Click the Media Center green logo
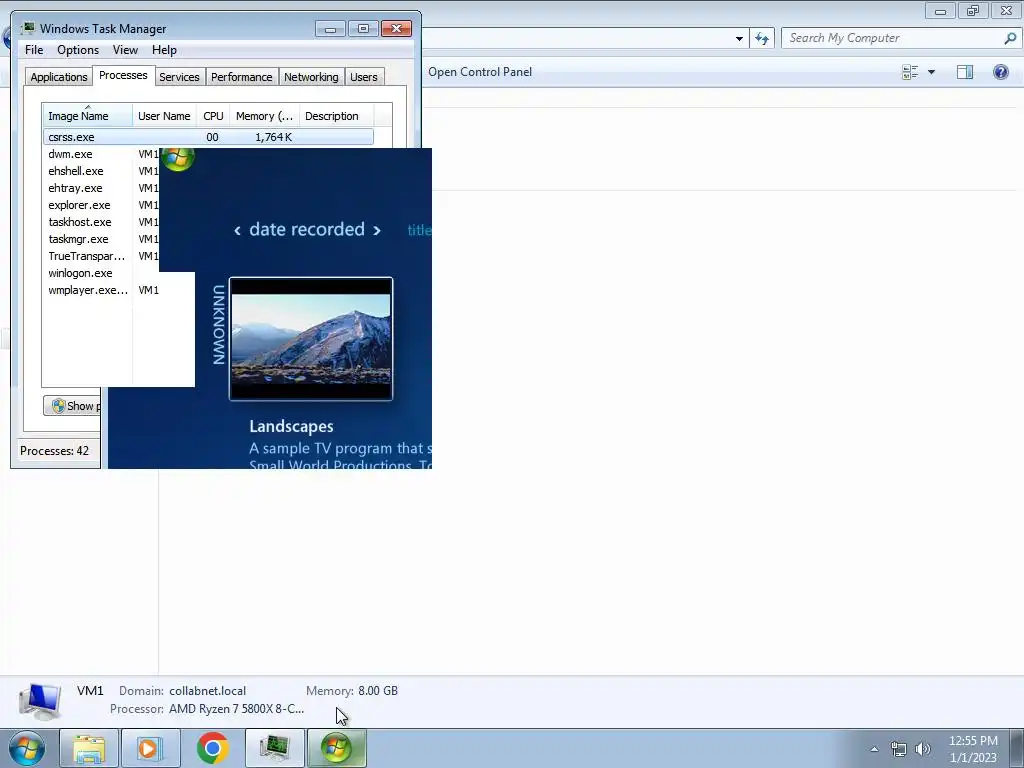Screen dimensions: 1024x768 pos(178,157)
